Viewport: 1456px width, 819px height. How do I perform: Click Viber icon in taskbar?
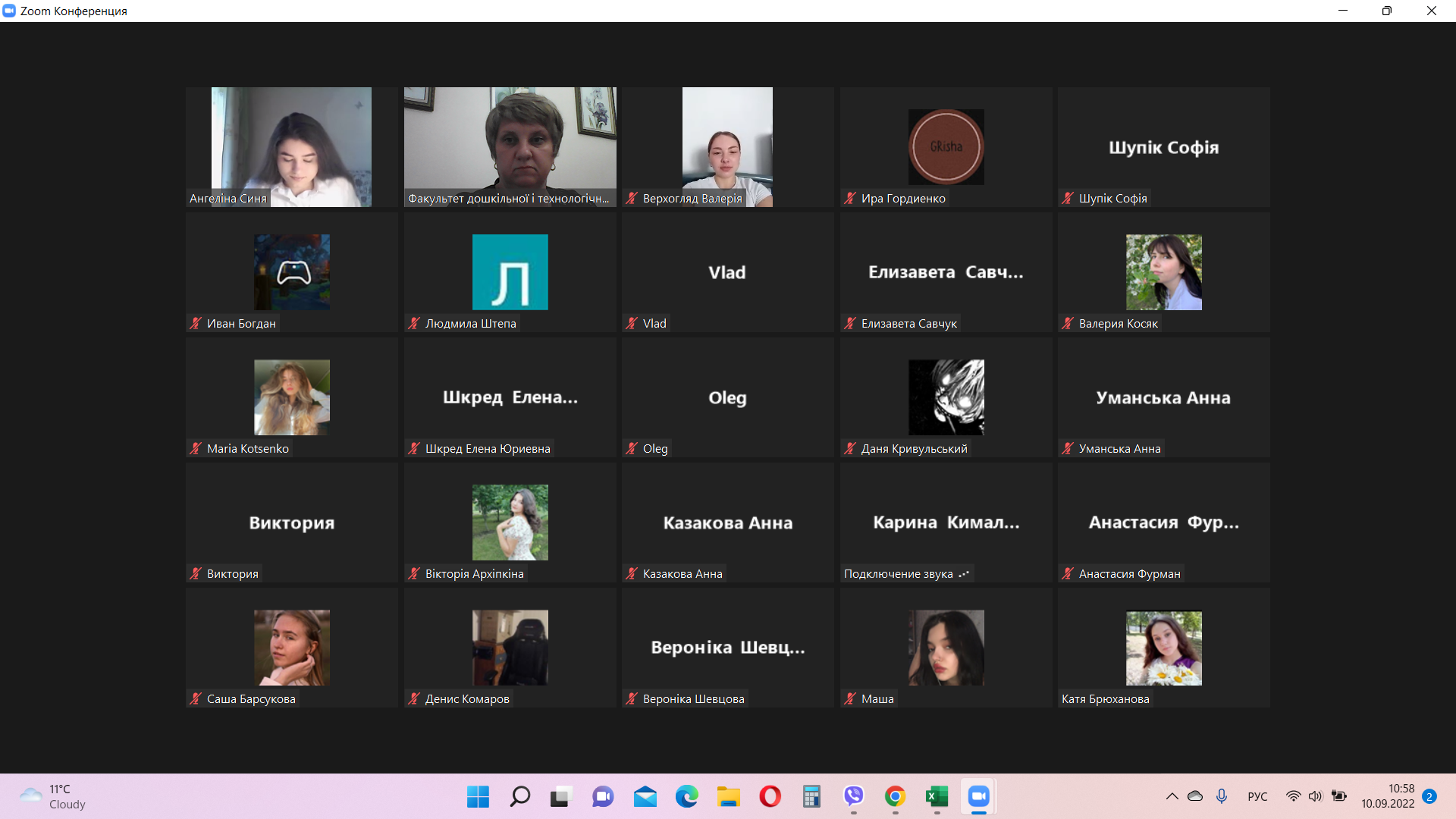854,796
